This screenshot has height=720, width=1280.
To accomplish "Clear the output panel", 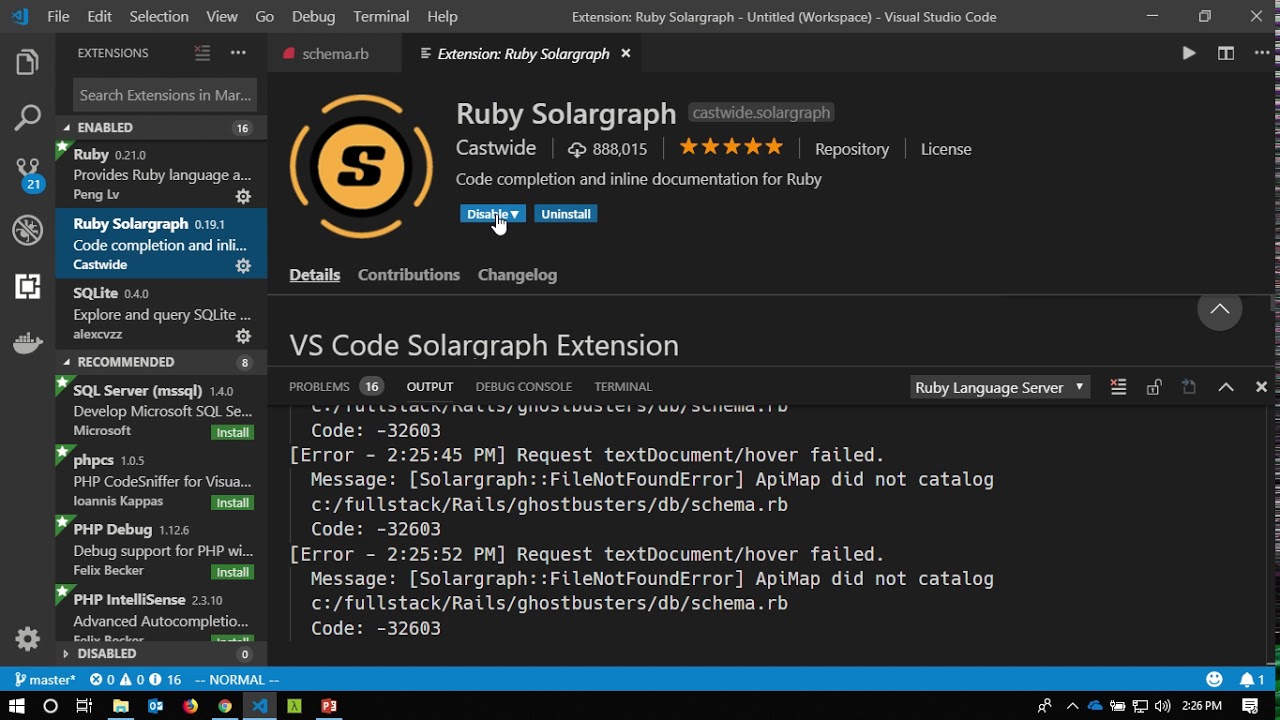I will click(x=1118, y=387).
